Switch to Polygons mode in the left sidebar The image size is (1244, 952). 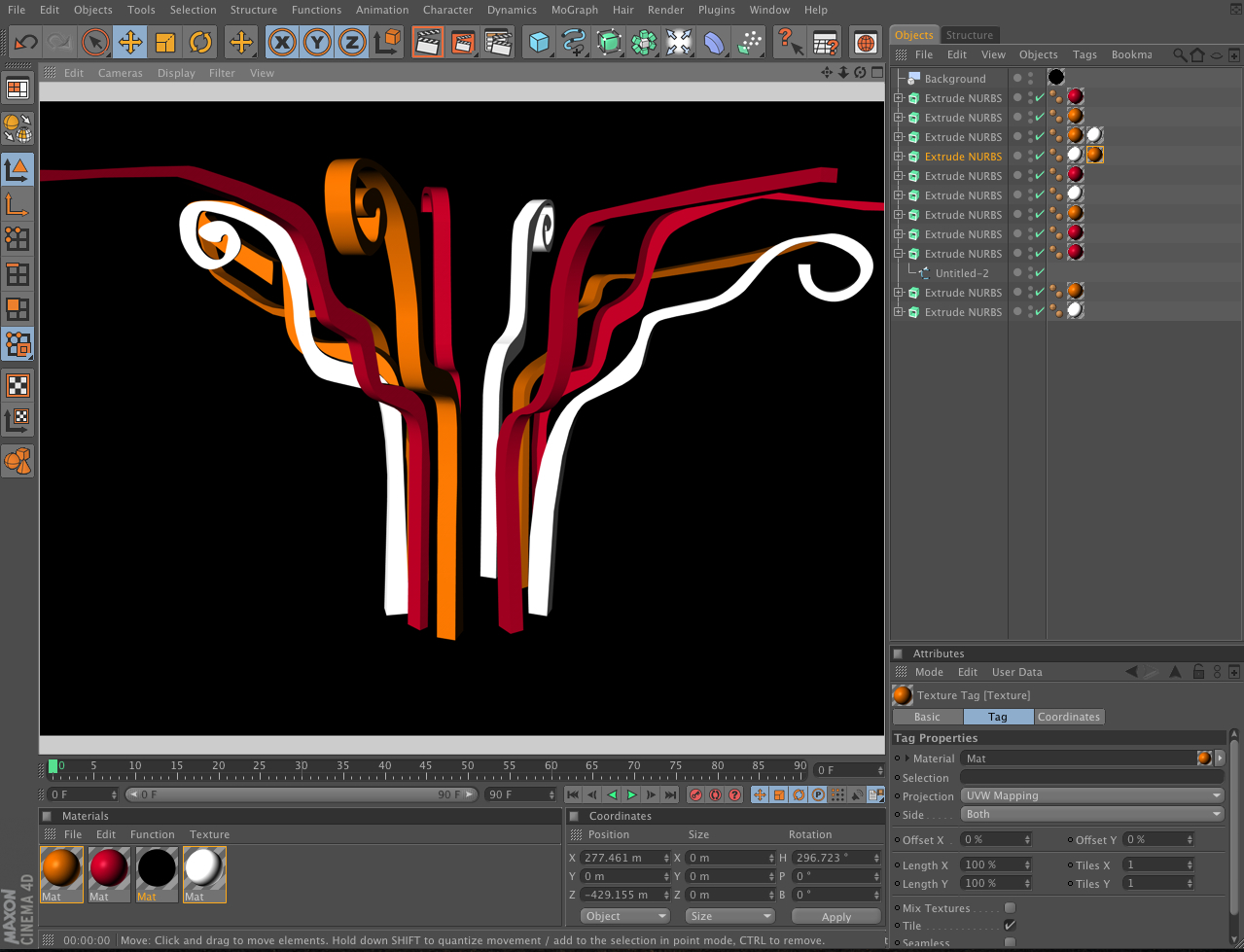(18, 309)
